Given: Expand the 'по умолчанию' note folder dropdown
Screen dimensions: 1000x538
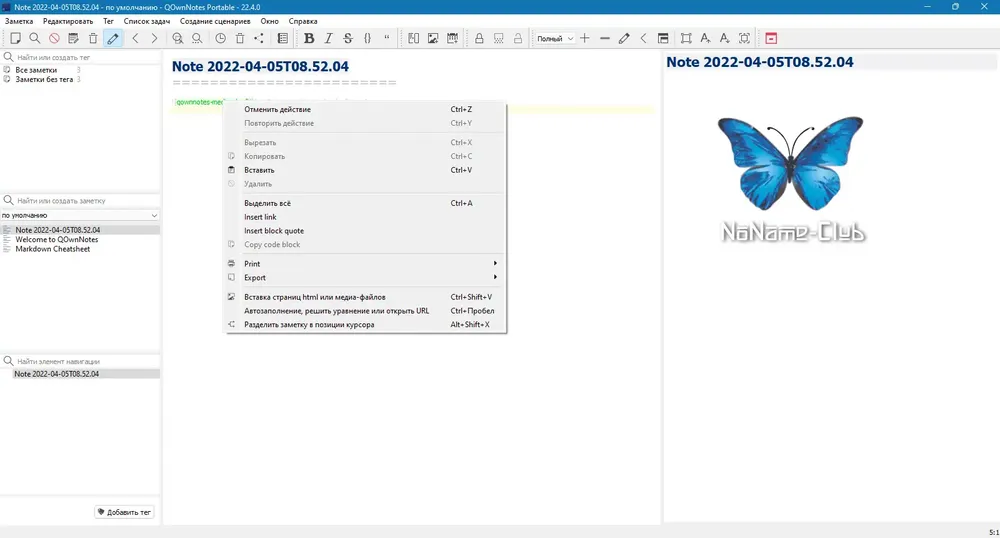Looking at the screenshot, I should 80,215.
